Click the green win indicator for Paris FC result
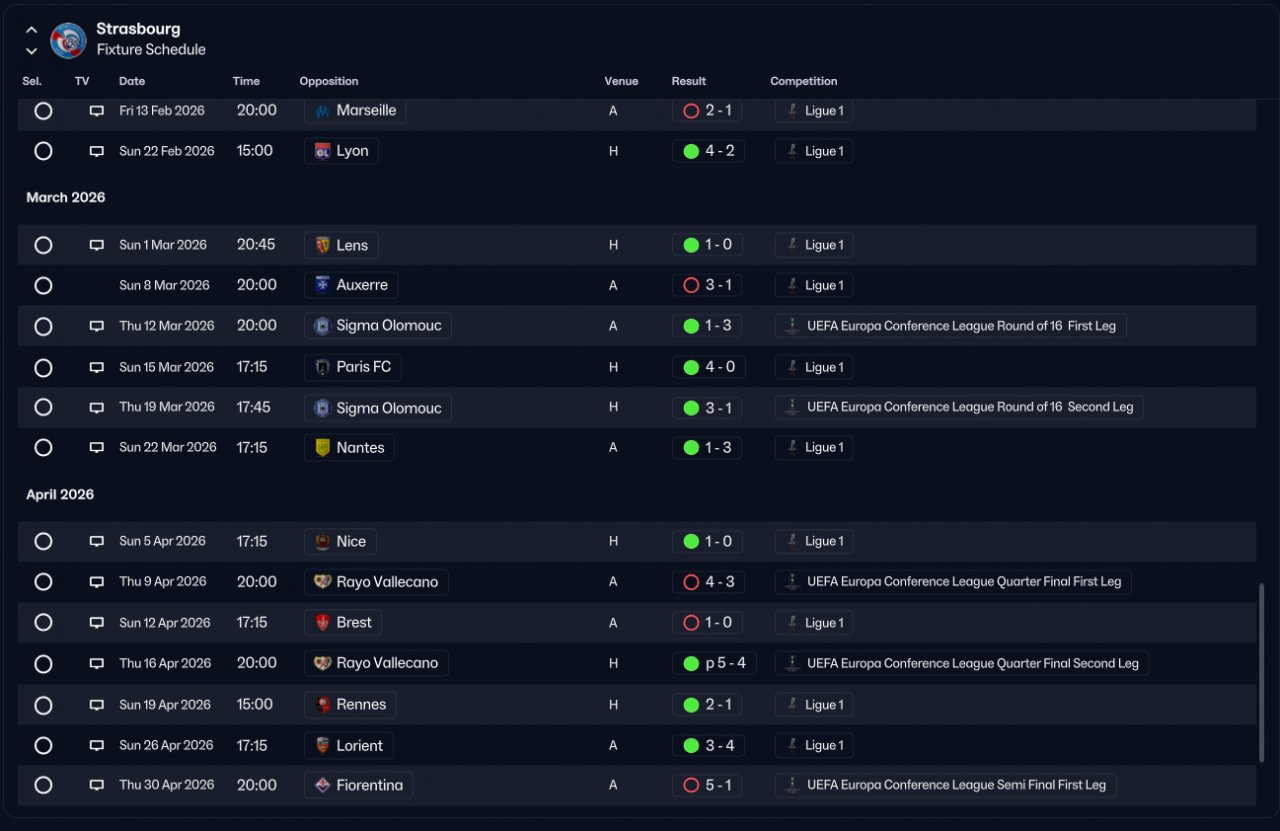 (691, 367)
